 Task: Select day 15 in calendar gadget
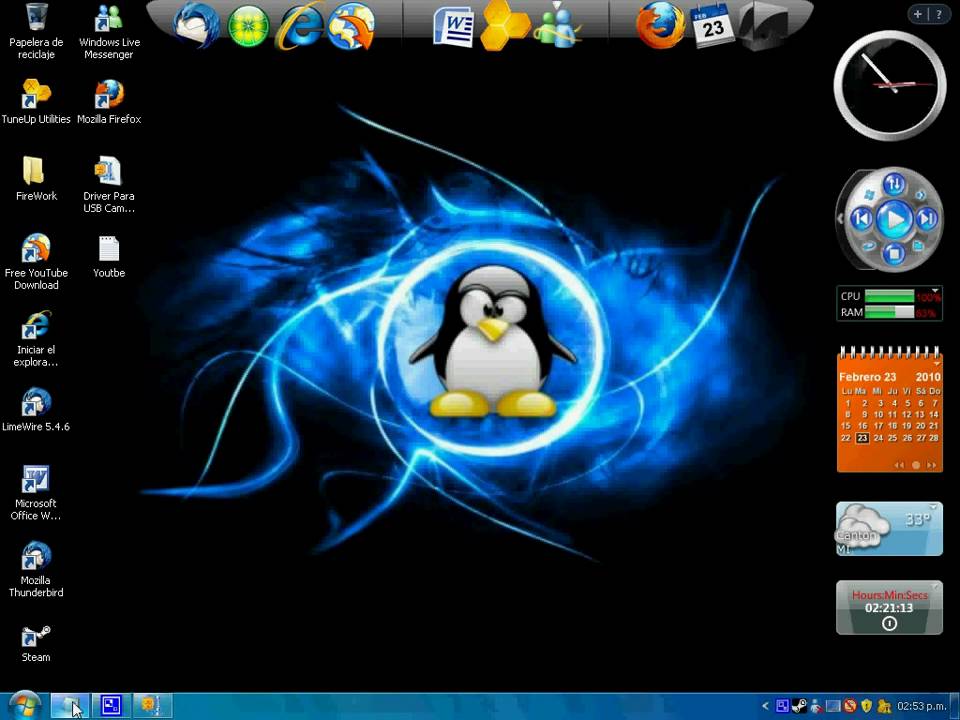coord(846,426)
